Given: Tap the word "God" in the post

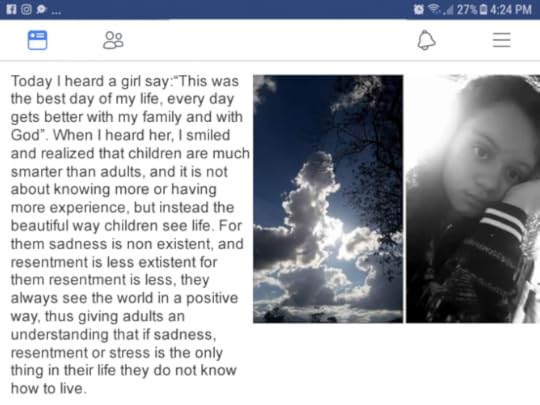Looking at the screenshot, I should click(25, 135).
